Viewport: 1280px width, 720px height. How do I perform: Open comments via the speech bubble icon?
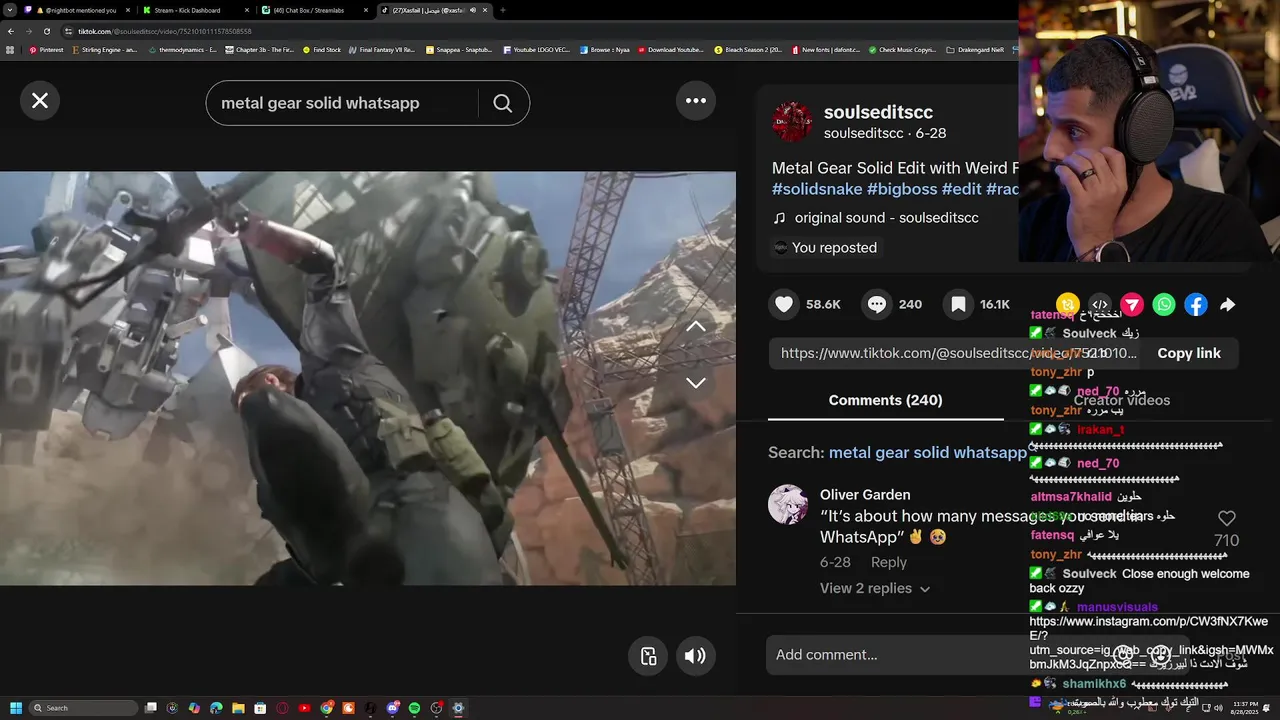click(877, 304)
